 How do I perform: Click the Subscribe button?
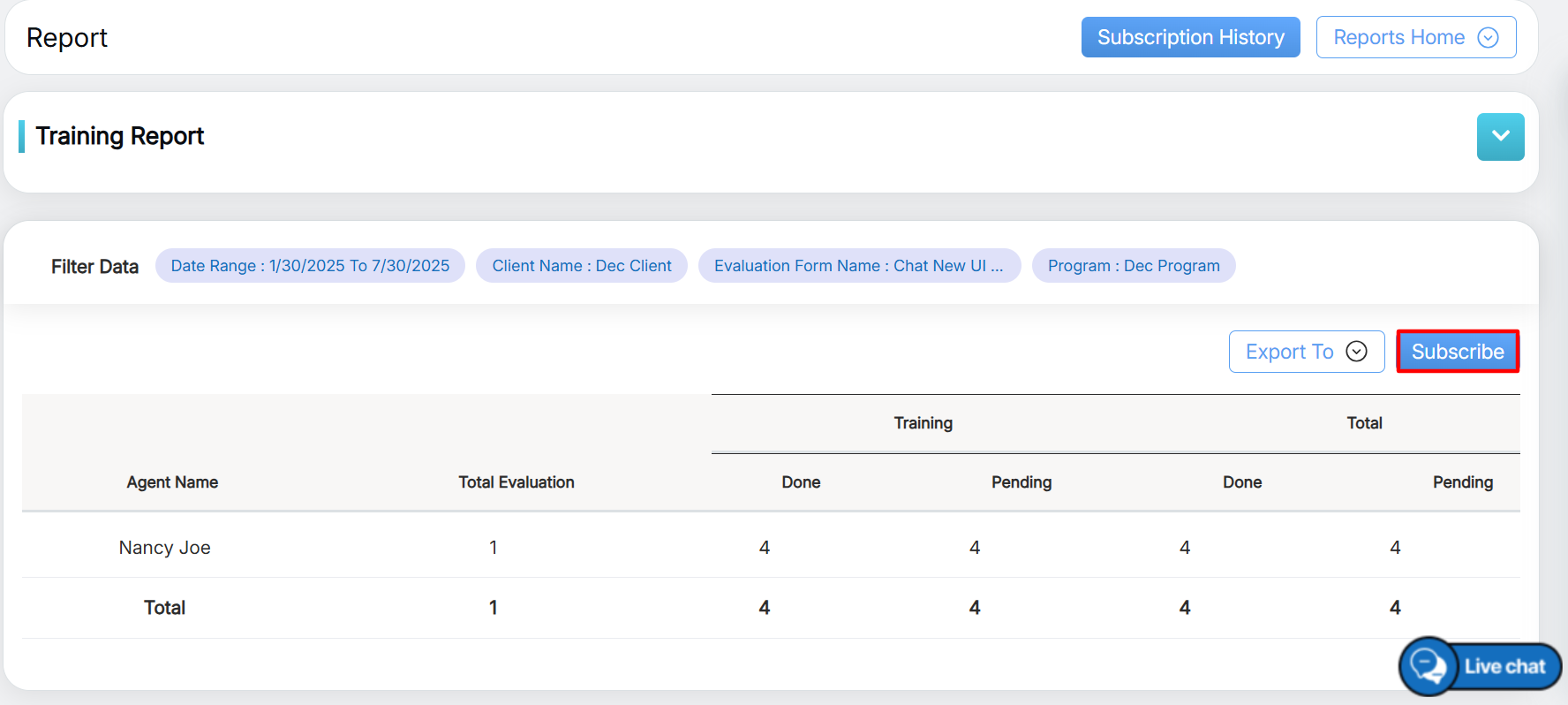coord(1457,352)
